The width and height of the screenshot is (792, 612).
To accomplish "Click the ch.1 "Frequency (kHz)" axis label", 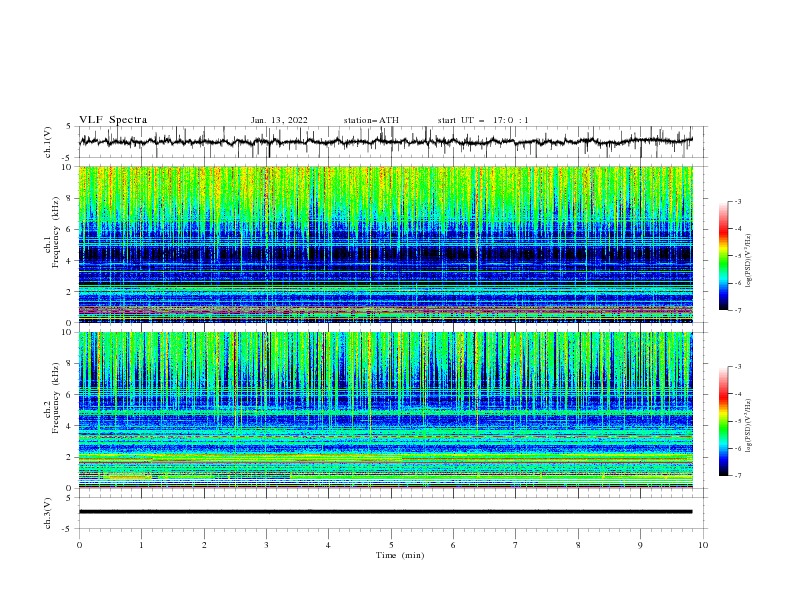I will point(56,230).
